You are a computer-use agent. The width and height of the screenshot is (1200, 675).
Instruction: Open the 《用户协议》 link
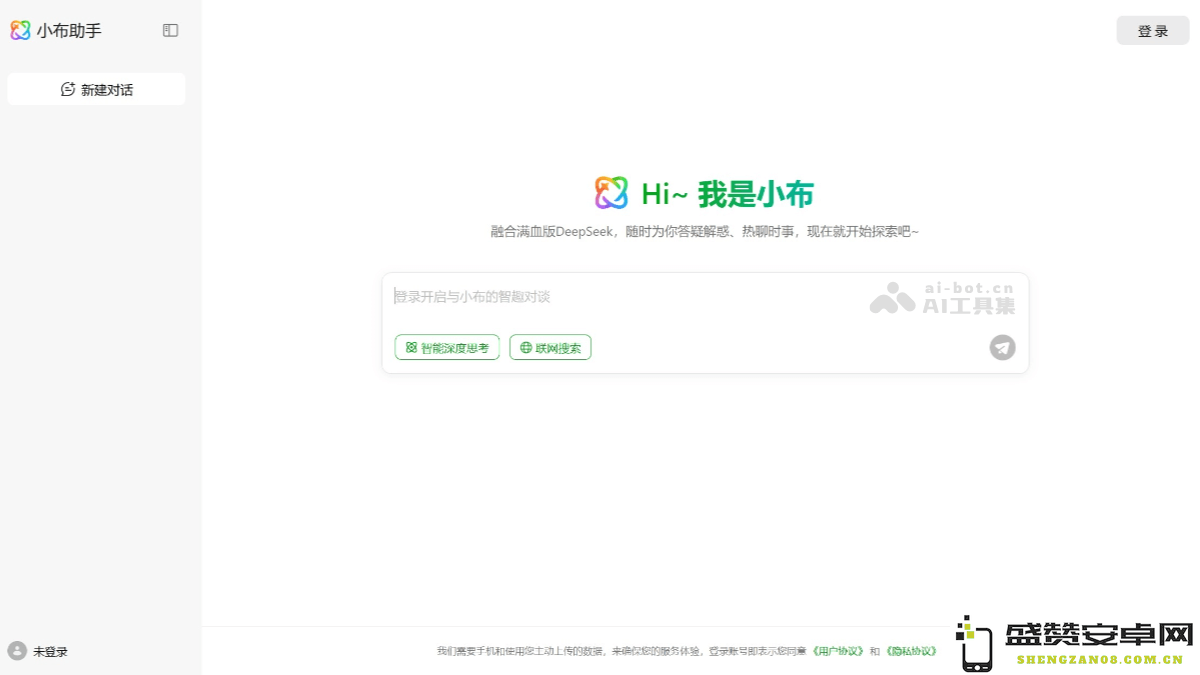838,651
